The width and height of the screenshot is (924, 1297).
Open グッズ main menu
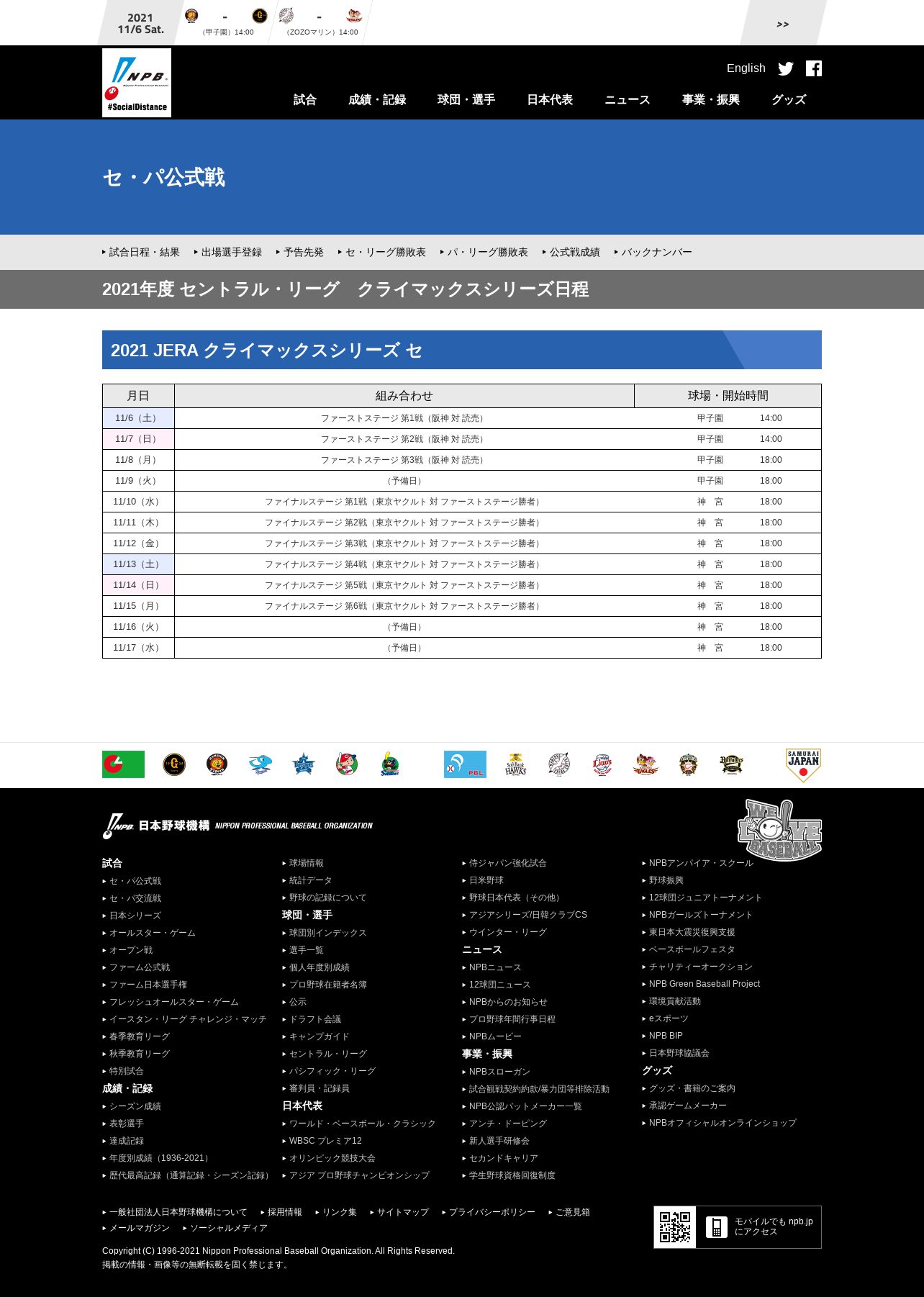pos(789,99)
